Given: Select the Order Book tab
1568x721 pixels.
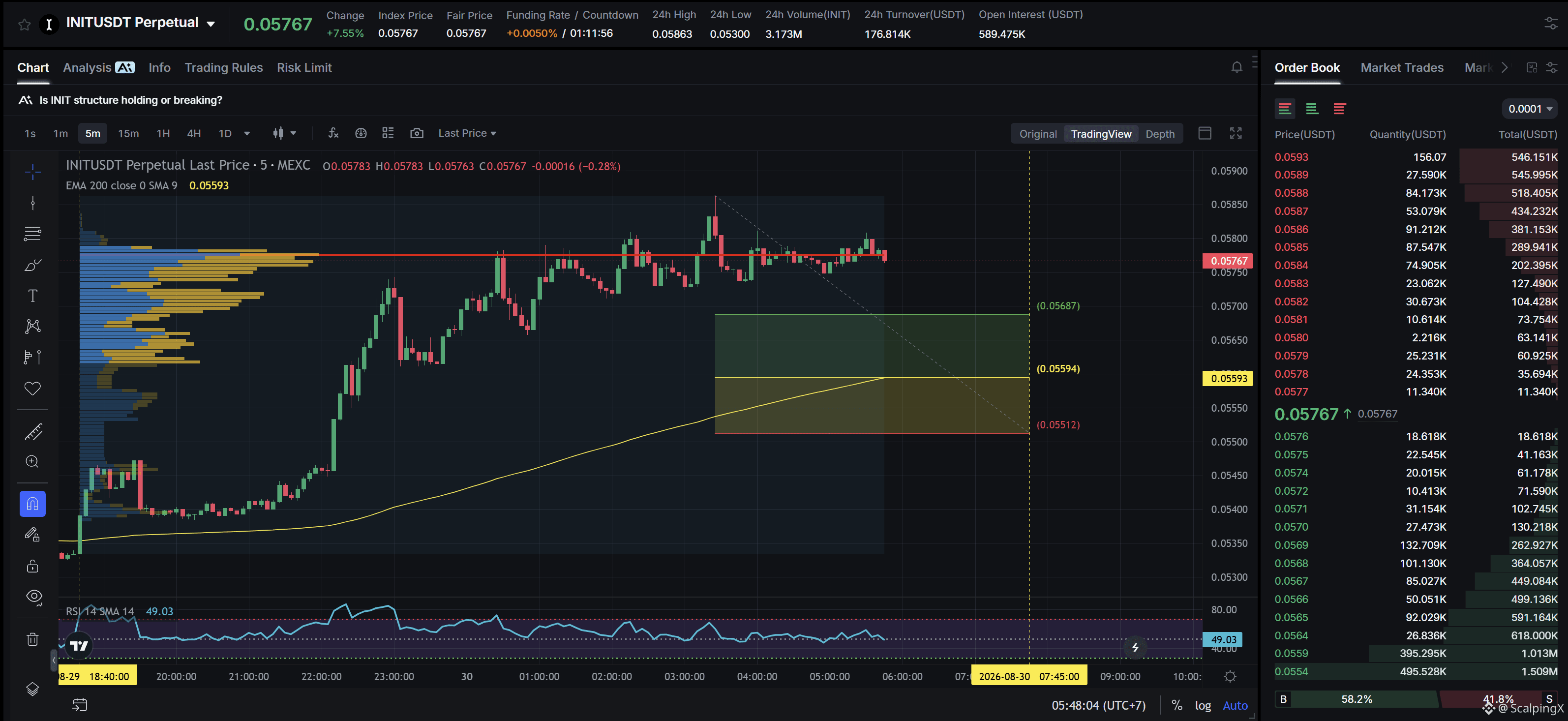Looking at the screenshot, I should pos(1307,67).
